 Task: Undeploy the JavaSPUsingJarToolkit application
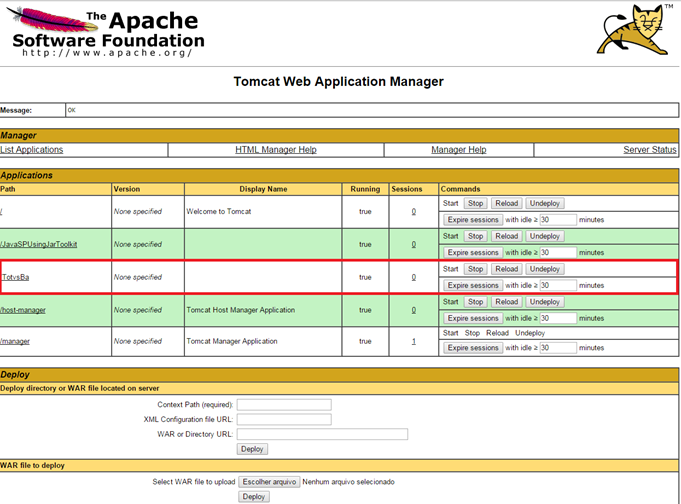[545, 236]
